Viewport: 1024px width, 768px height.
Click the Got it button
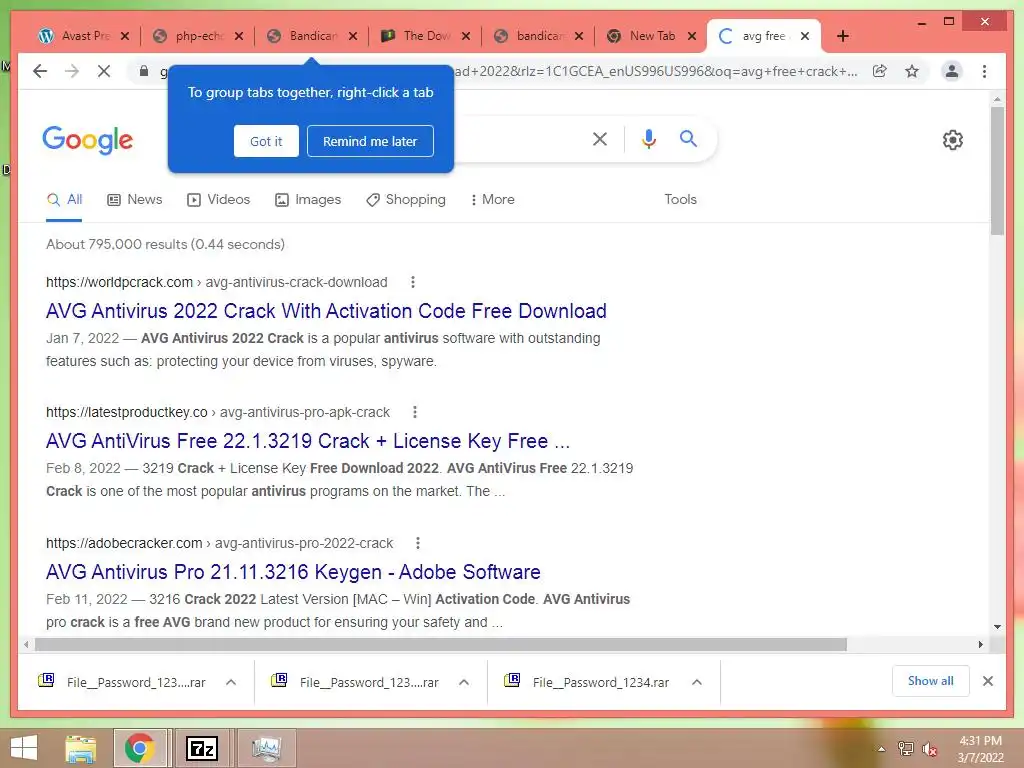[266, 141]
